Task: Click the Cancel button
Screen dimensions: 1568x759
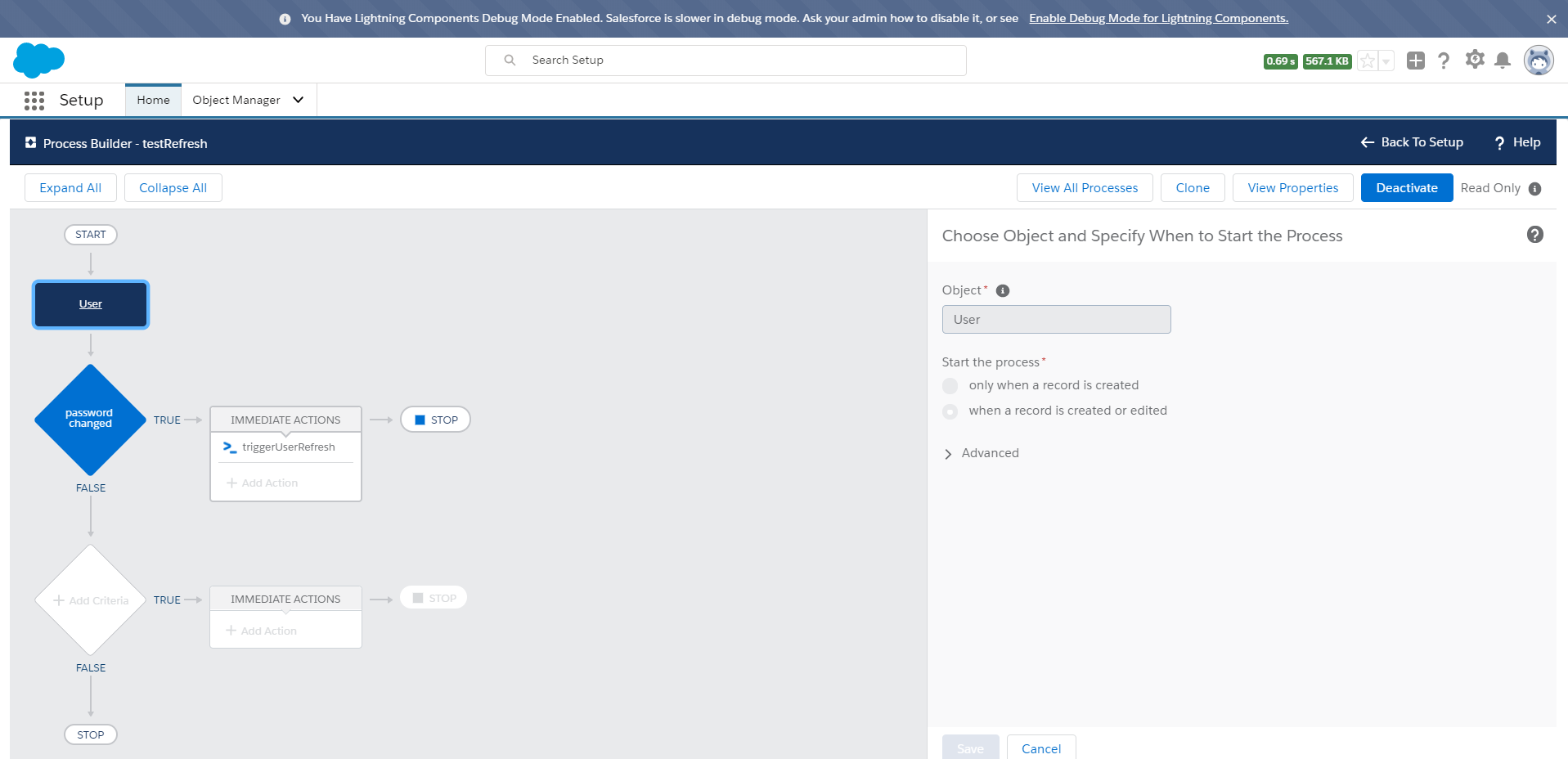Action: click(x=1041, y=748)
